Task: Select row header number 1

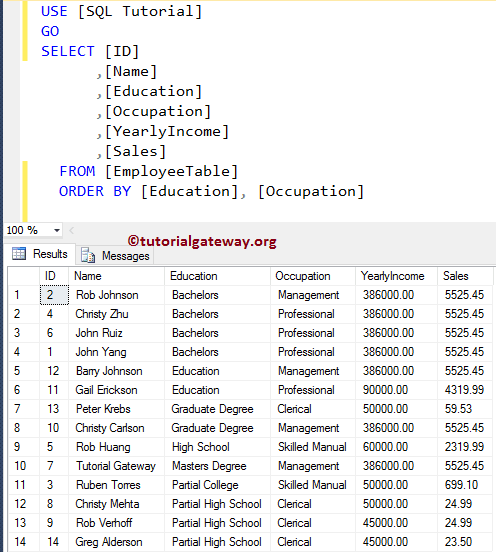Action: (x=24, y=295)
